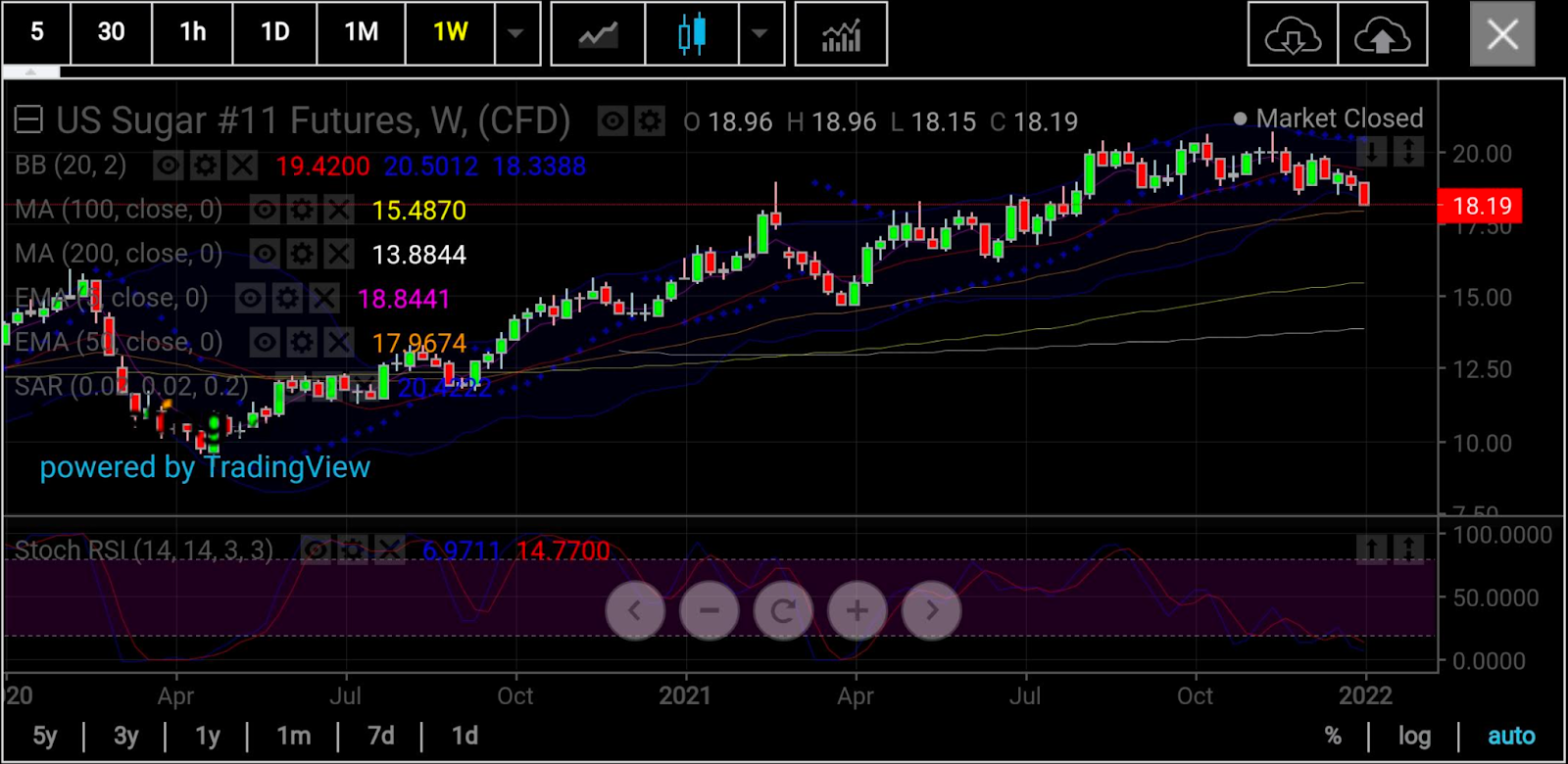Open EMA (50, close, 0) settings gear
The image size is (1568, 764).
(302, 342)
